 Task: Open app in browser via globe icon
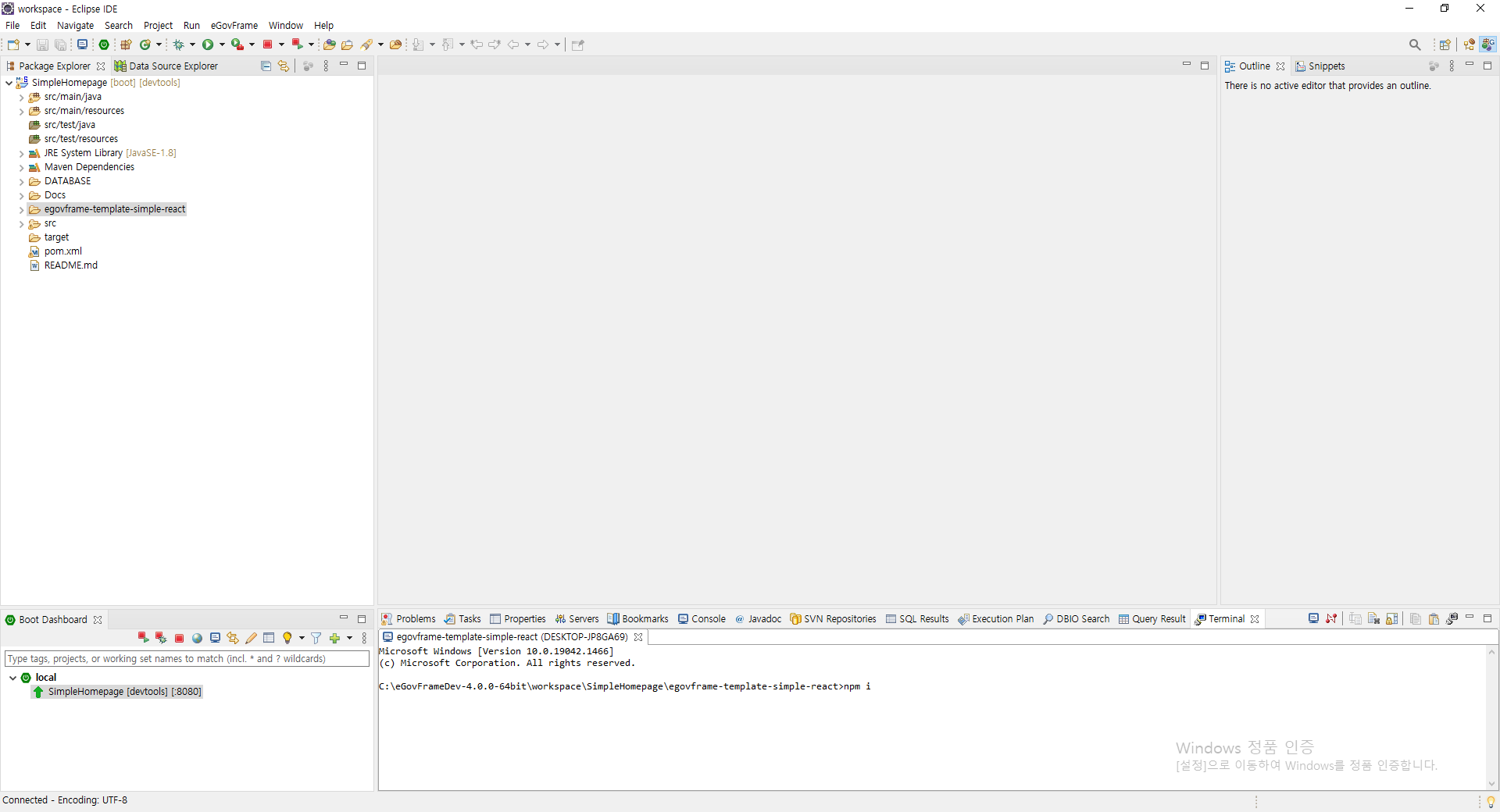(x=197, y=638)
